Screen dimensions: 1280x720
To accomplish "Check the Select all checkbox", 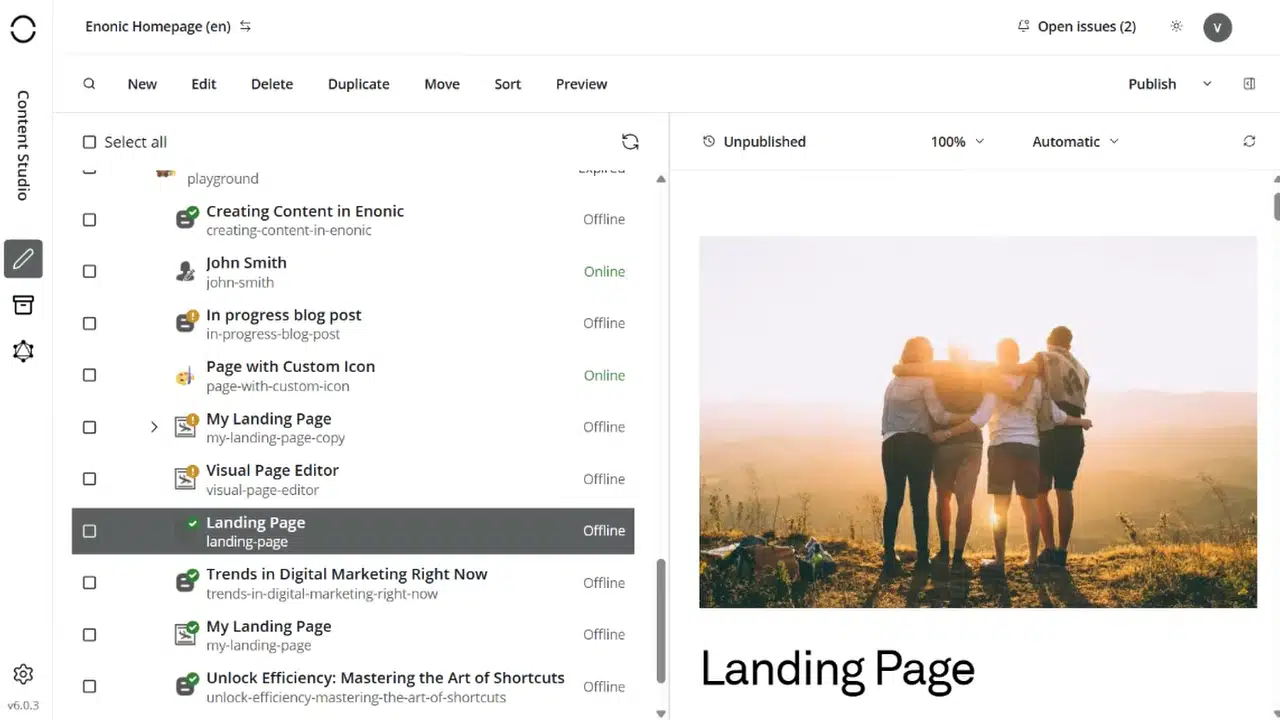I will (89, 142).
